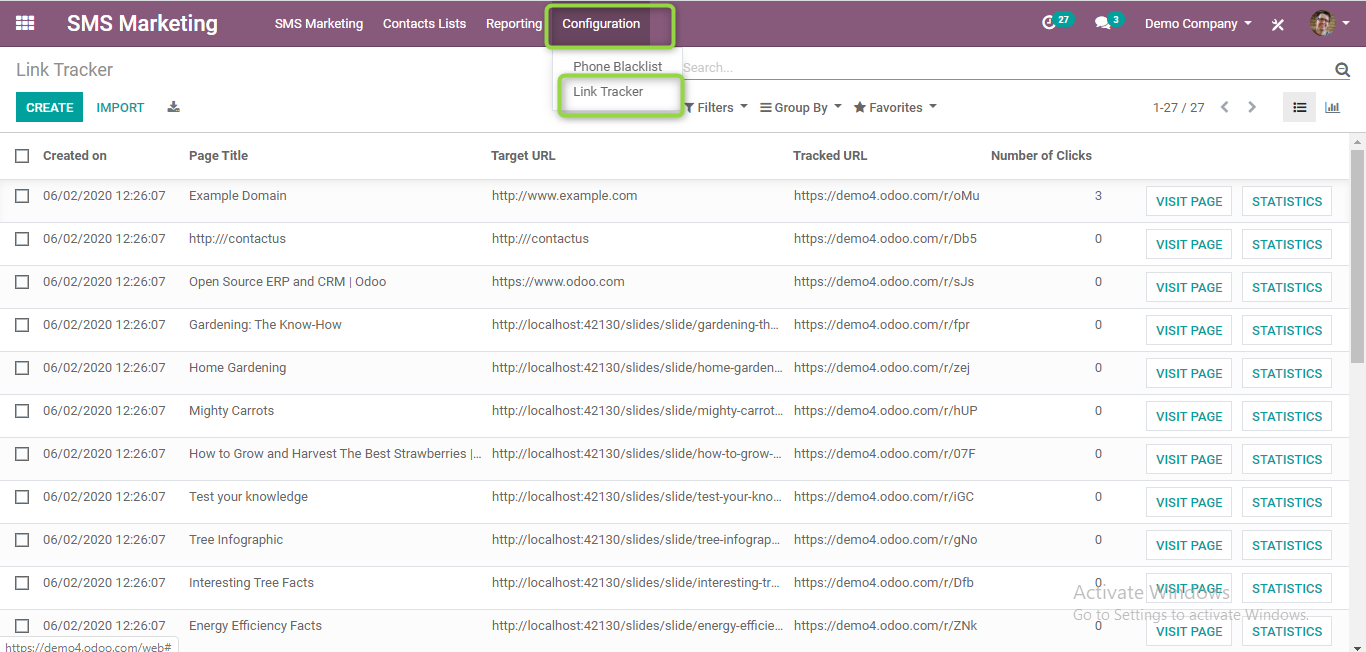Click the export download icon
This screenshot has width=1366, height=652.
coord(173,107)
